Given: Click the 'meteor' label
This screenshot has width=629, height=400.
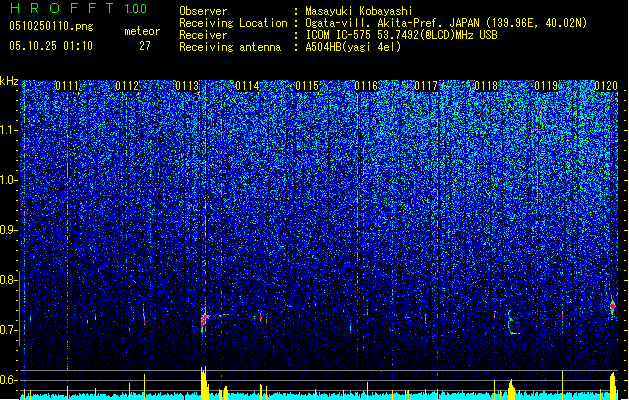Looking at the screenshot, I should click(x=142, y=31).
